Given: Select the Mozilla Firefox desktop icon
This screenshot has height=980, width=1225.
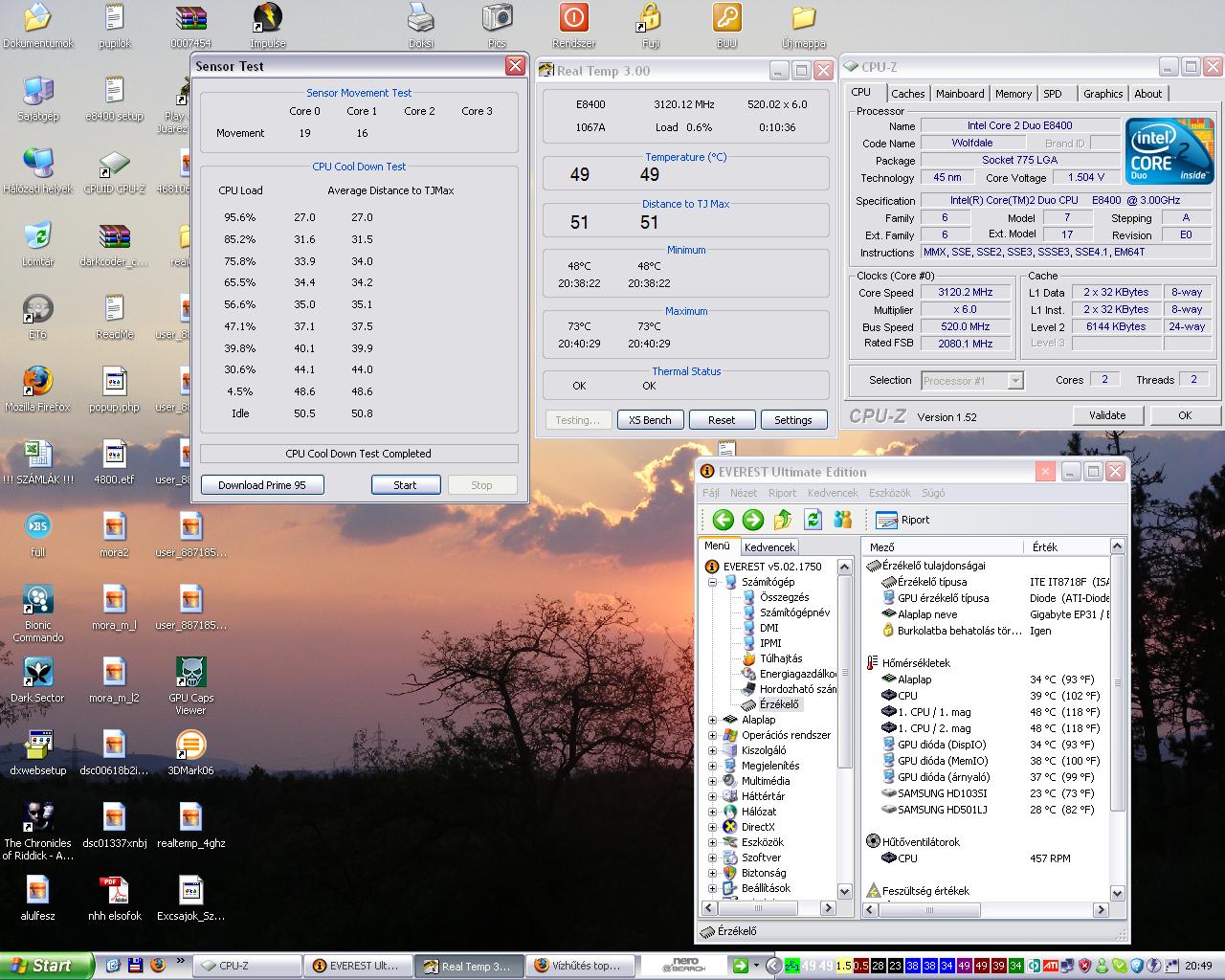Looking at the screenshot, I should (x=37, y=389).
